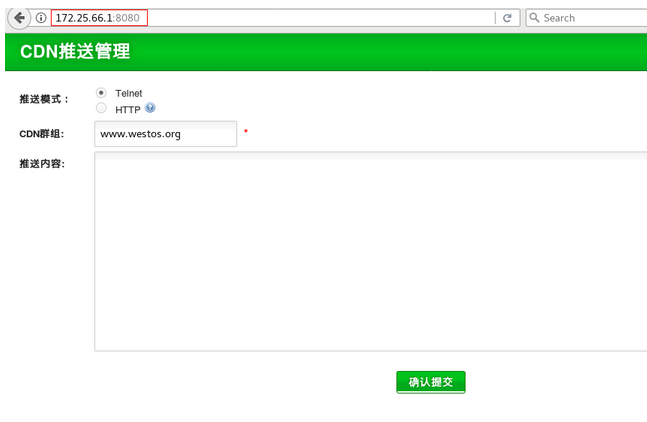Click the CDN推送管理 page title
The image size is (647, 422).
(75, 52)
